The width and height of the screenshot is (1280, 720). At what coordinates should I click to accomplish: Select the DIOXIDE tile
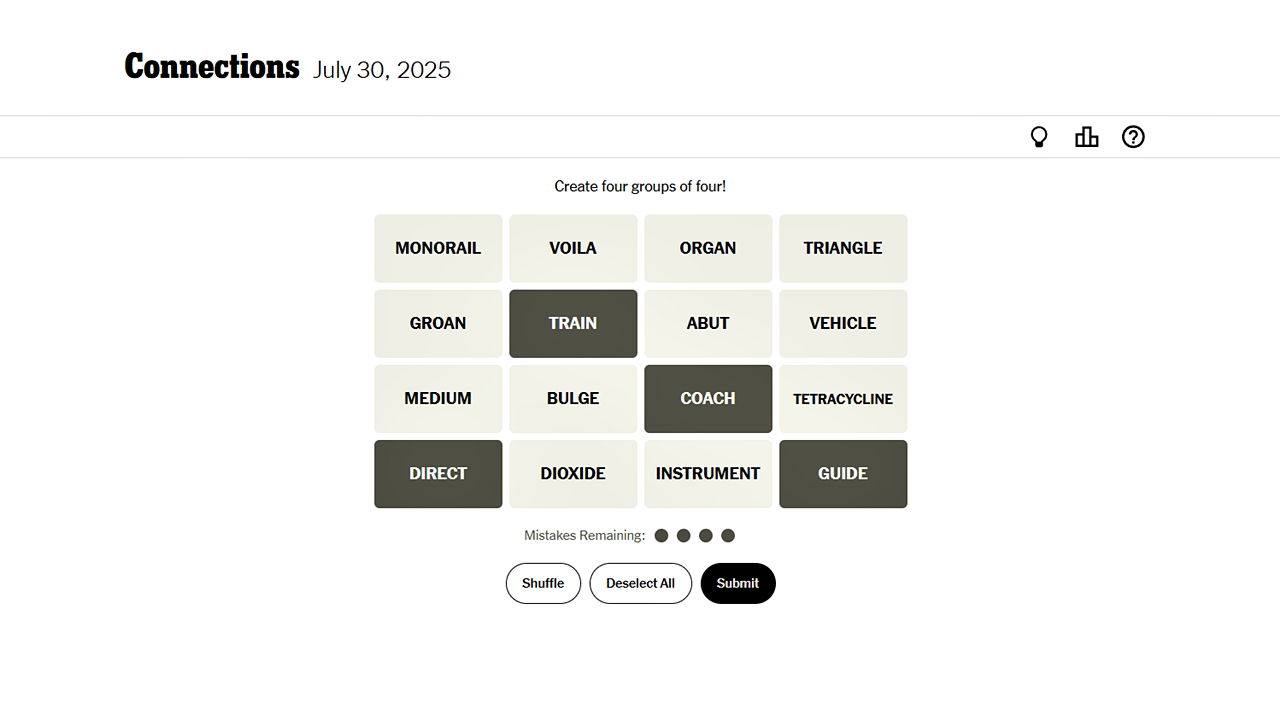click(573, 473)
